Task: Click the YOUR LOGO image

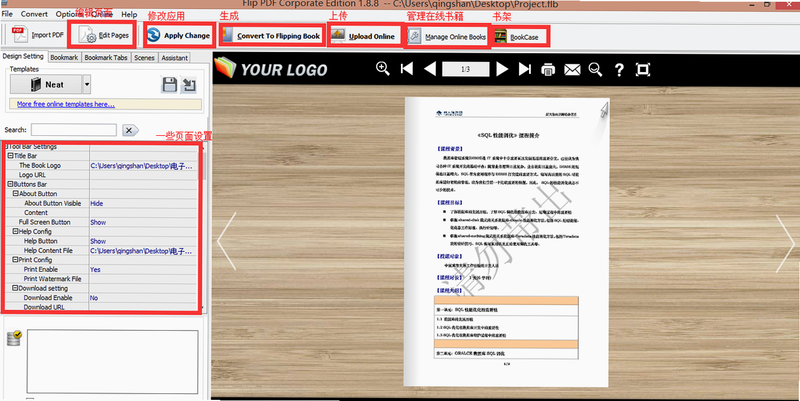Action: [x=271, y=68]
